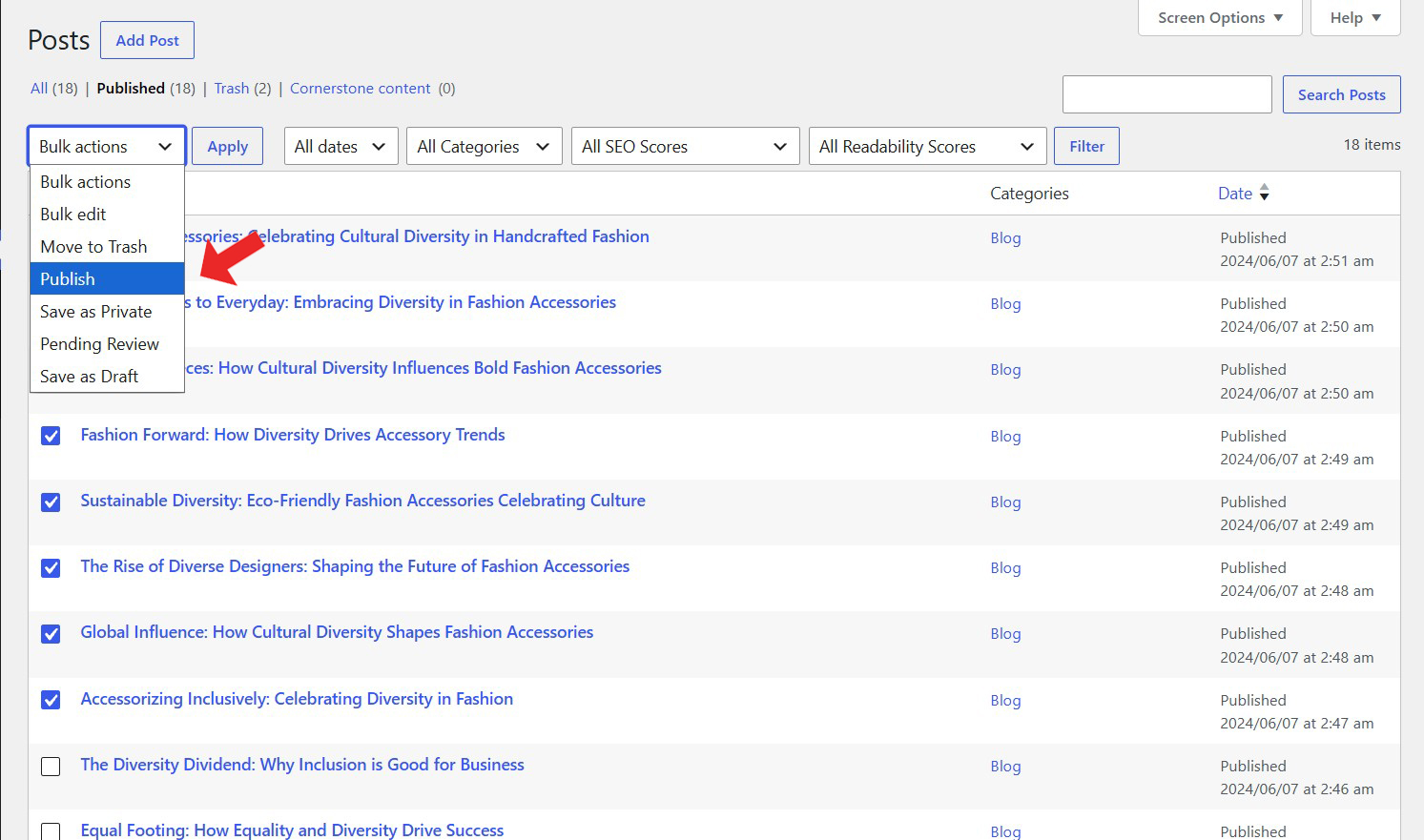
Task: Open the Trash posts filter
Action: (232, 88)
